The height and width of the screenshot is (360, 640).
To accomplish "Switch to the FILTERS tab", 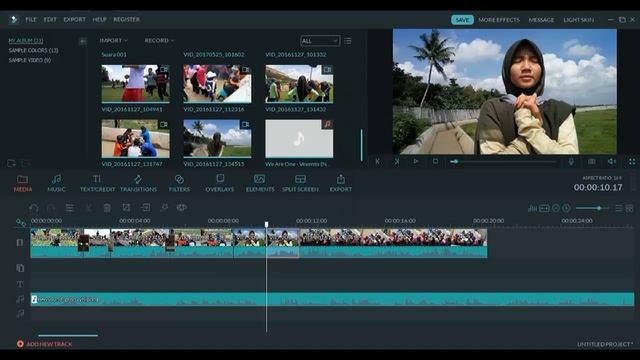I will pyautogui.click(x=179, y=183).
